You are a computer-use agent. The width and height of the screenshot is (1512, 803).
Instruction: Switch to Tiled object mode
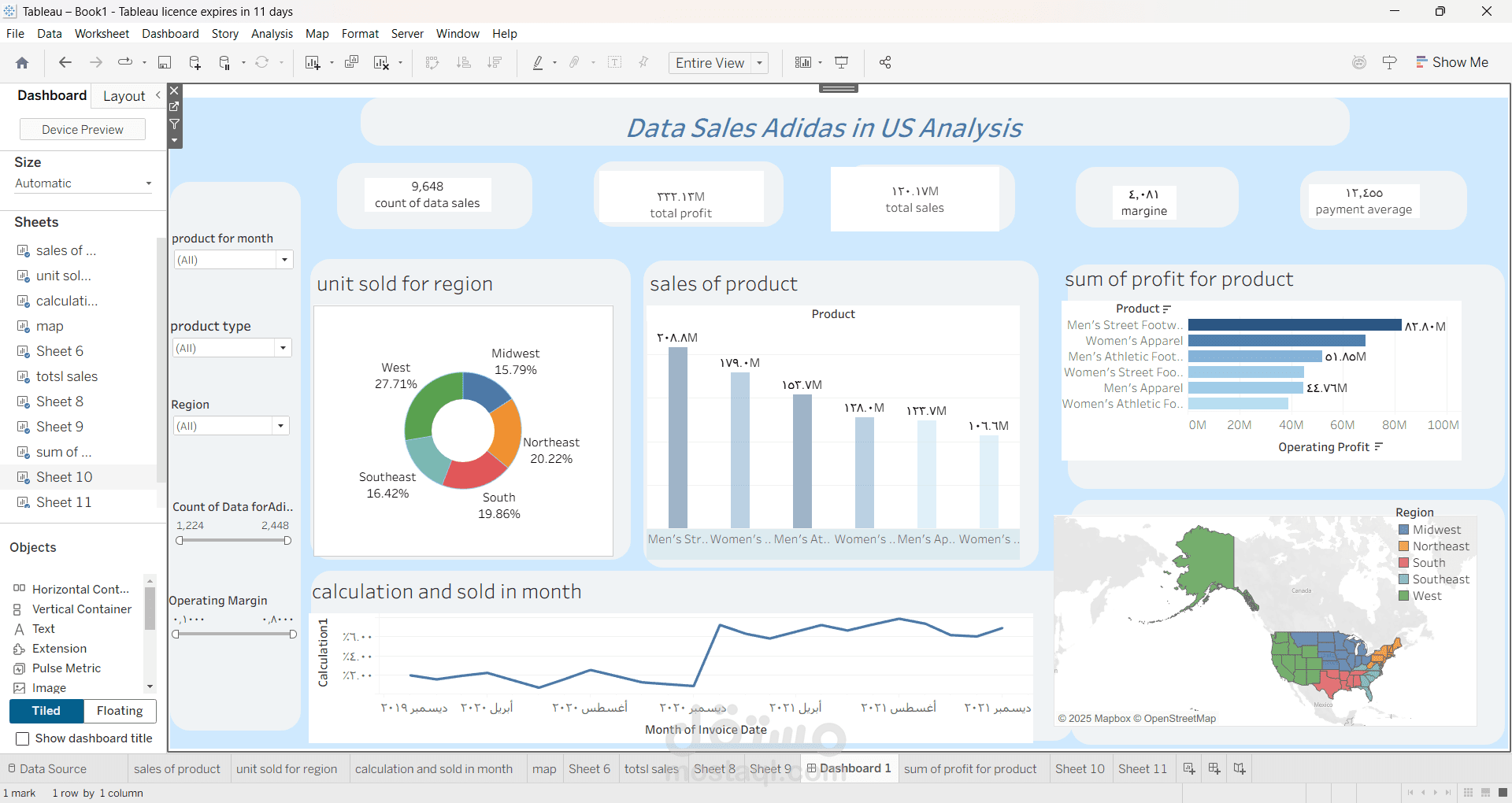click(x=46, y=711)
